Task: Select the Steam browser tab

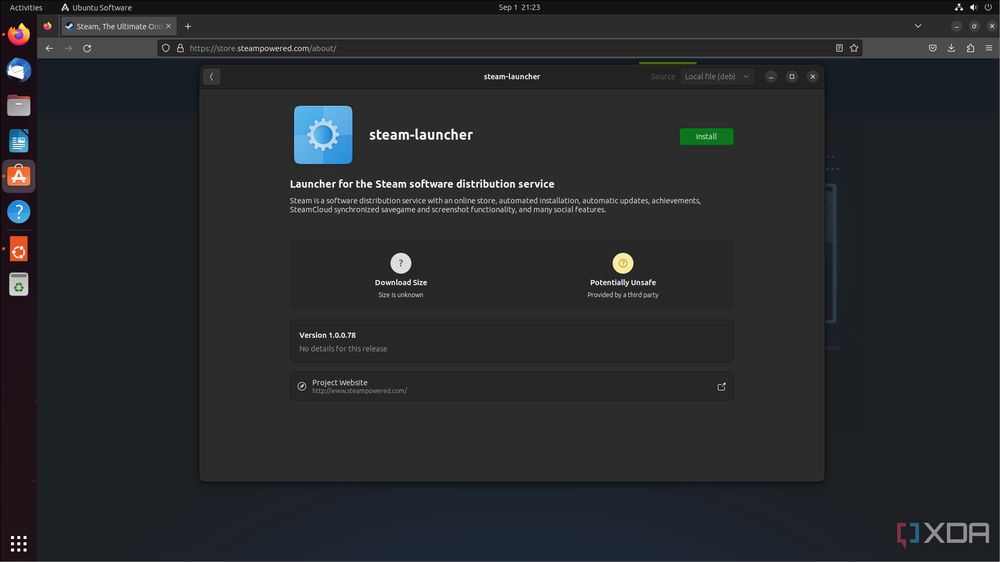Action: pos(113,26)
